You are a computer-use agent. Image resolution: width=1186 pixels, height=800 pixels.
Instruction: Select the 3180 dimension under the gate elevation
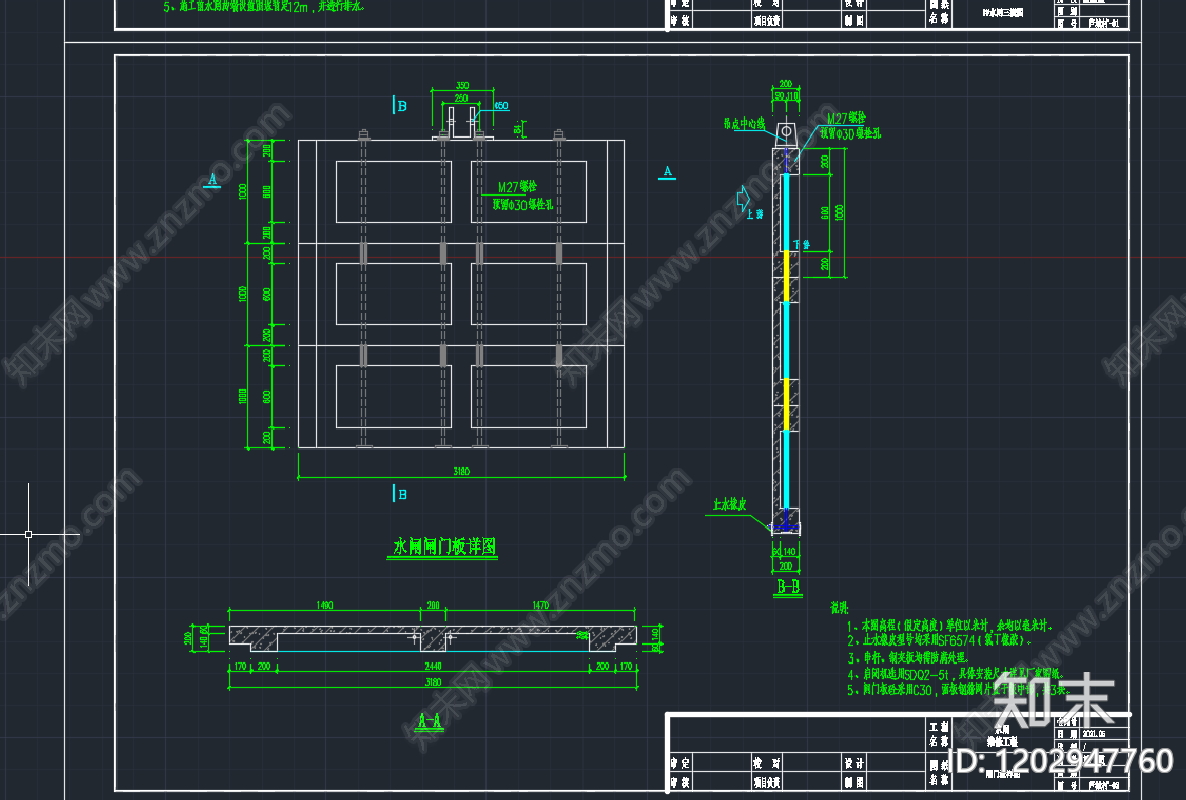pyautogui.click(x=461, y=471)
